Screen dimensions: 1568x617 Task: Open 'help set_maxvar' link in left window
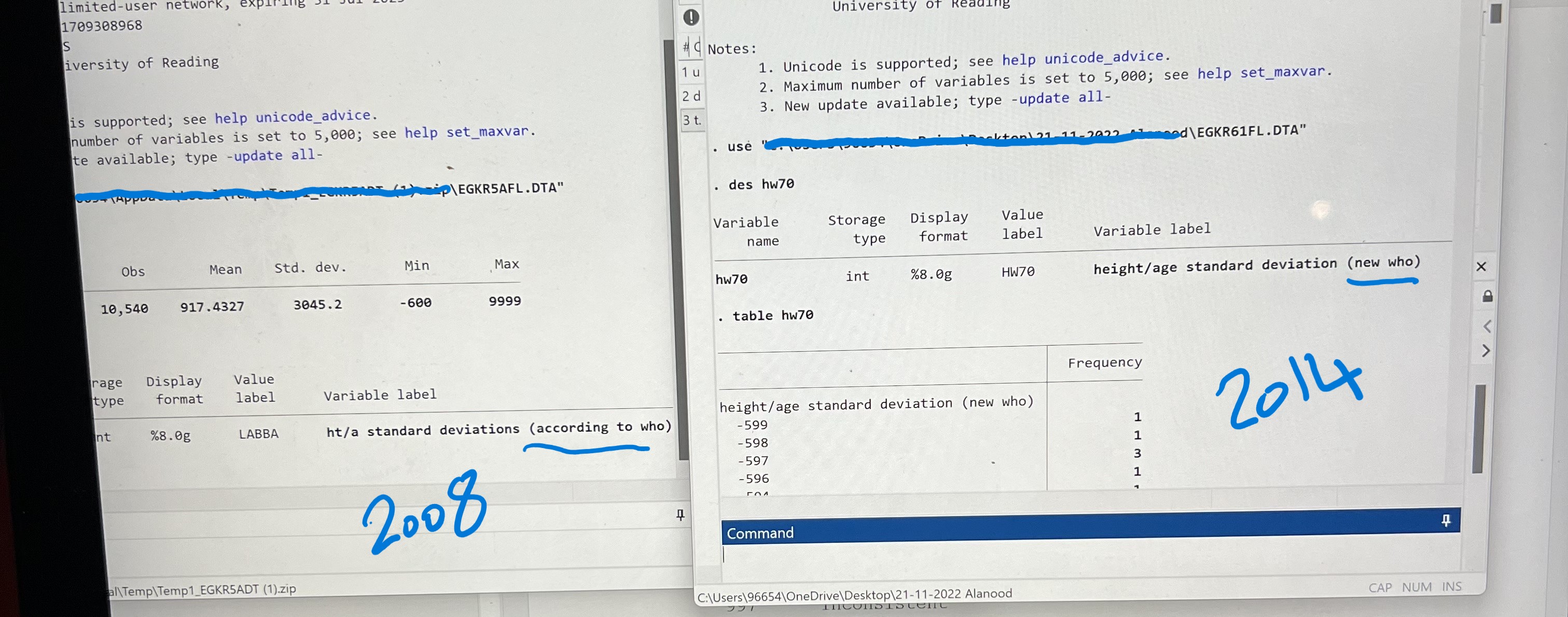(x=466, y=132)
